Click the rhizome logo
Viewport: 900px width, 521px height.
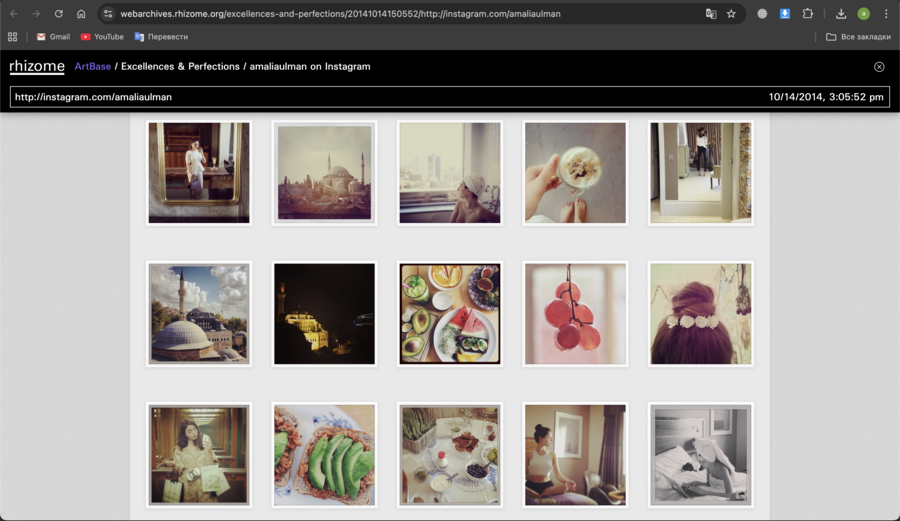[x=37, y=67]
